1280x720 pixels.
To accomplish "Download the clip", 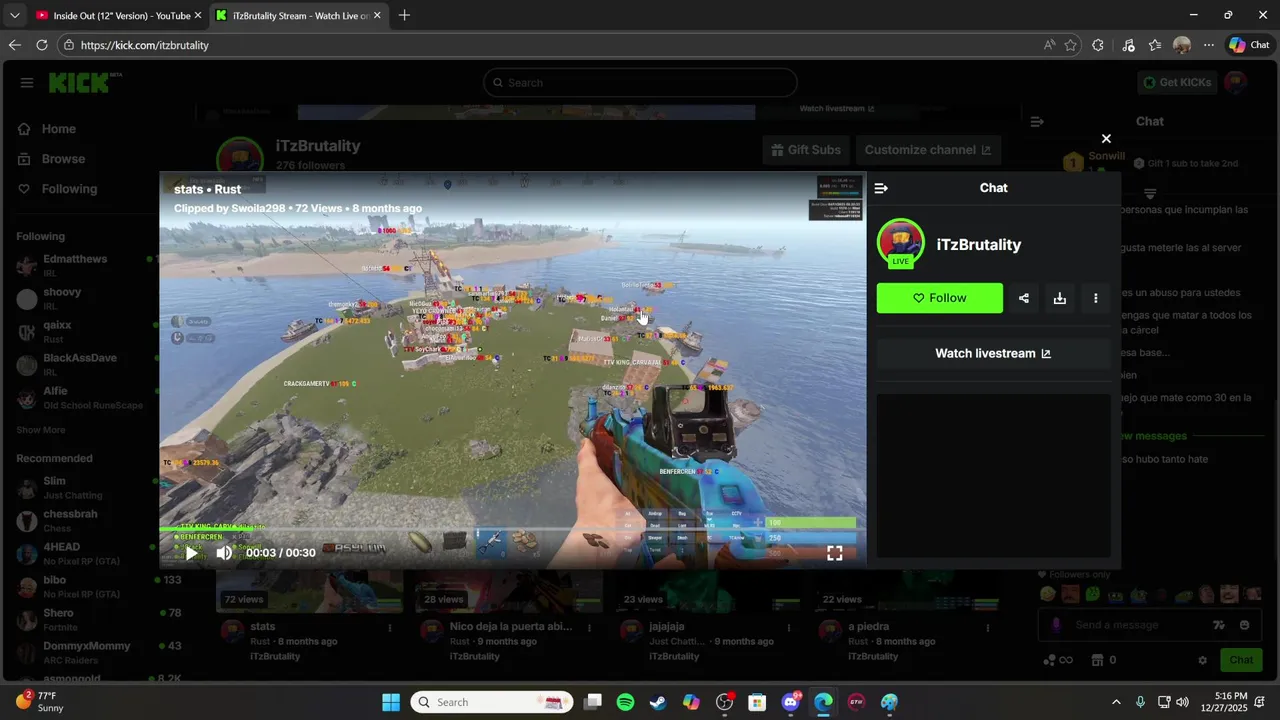I will coord(1059,298).
